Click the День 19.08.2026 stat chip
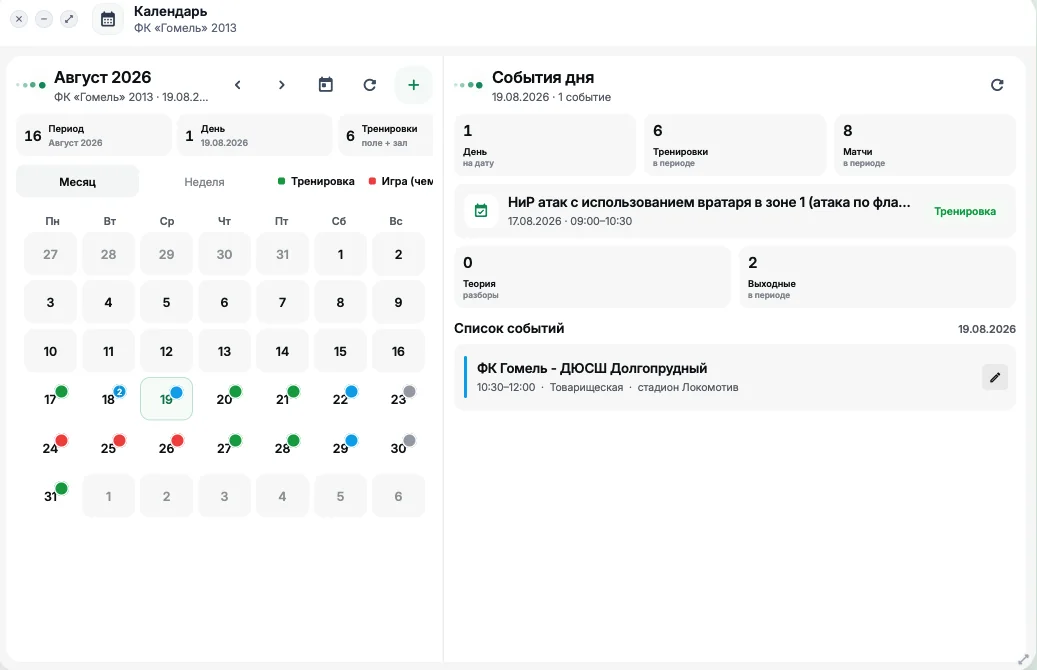Viewport: 1037px width, 670px height. click(x=255, y=136)
